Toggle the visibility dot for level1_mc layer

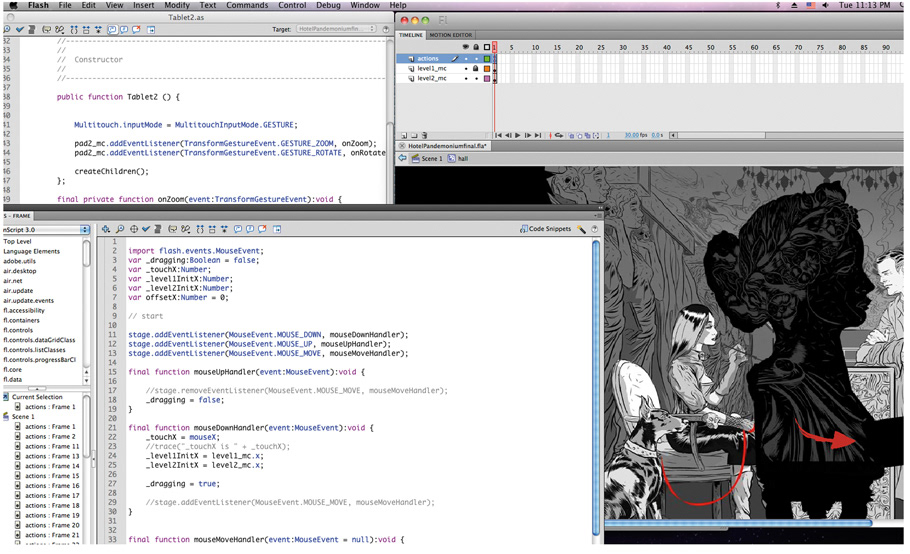(465, 68)
